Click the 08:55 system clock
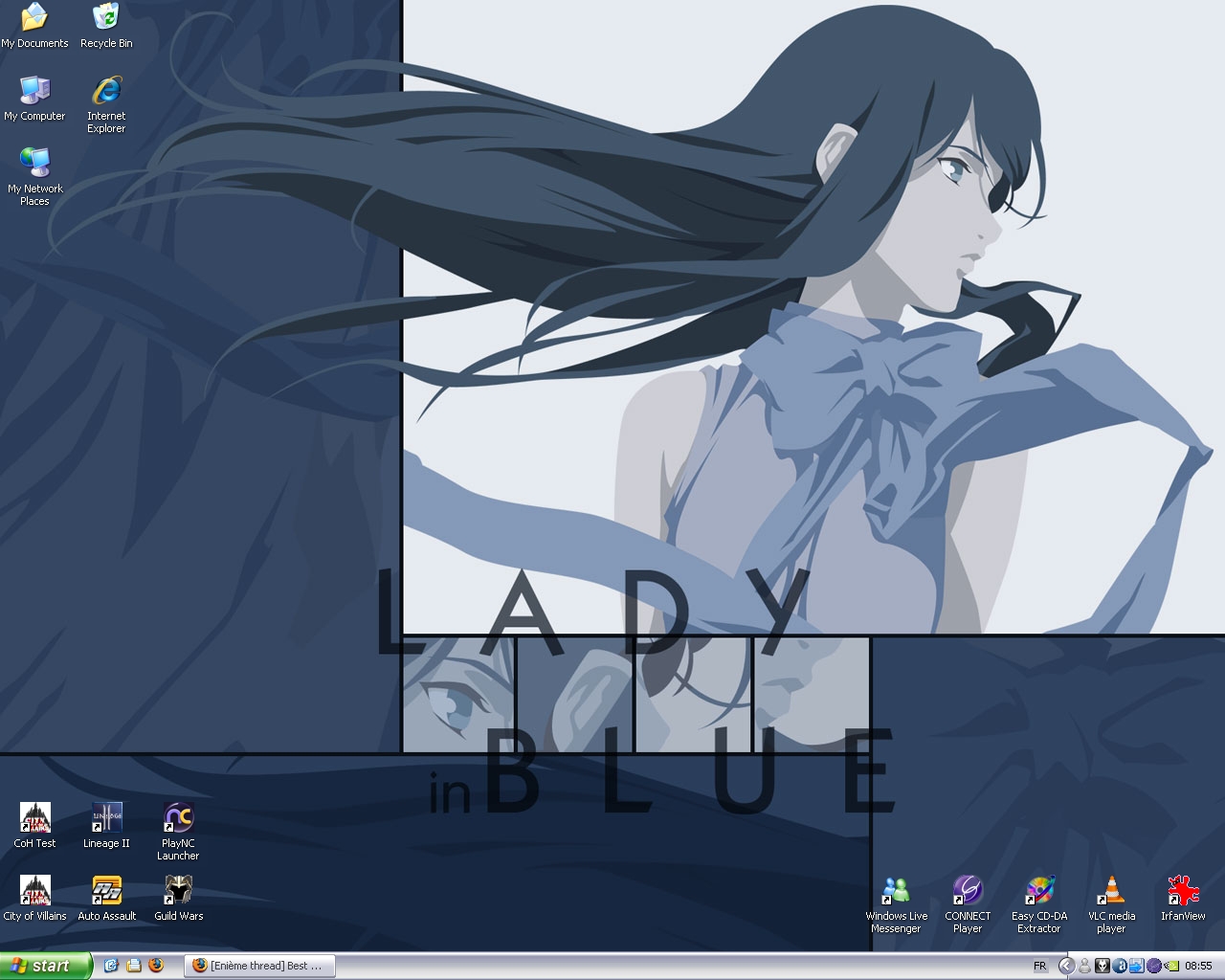This screenshot has height=980, width=1225. pos(1198,967)
